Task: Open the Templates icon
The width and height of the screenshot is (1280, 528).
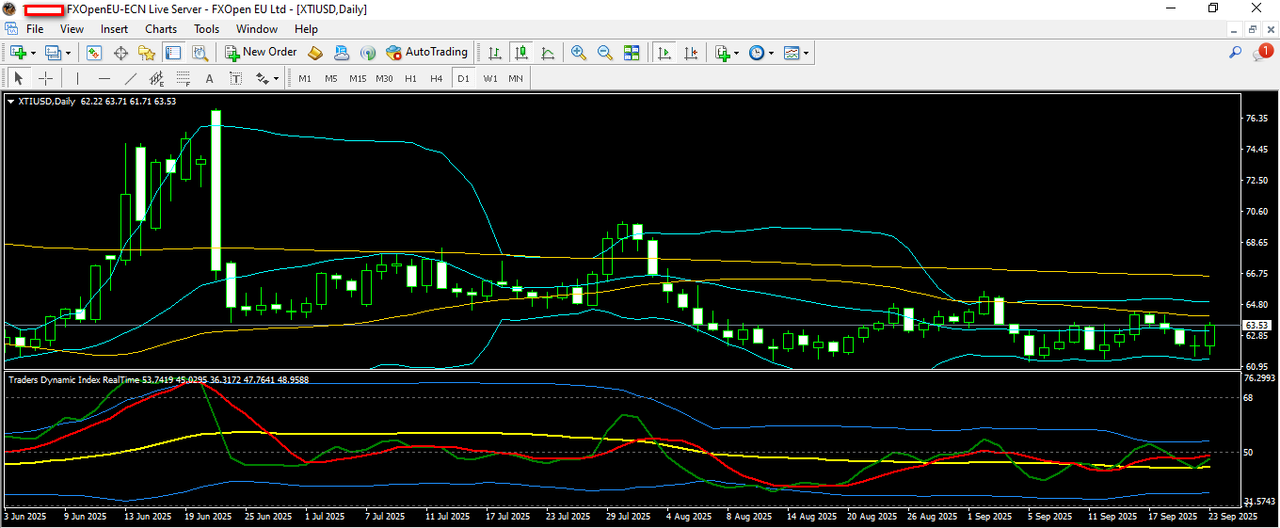Action: 791,52
